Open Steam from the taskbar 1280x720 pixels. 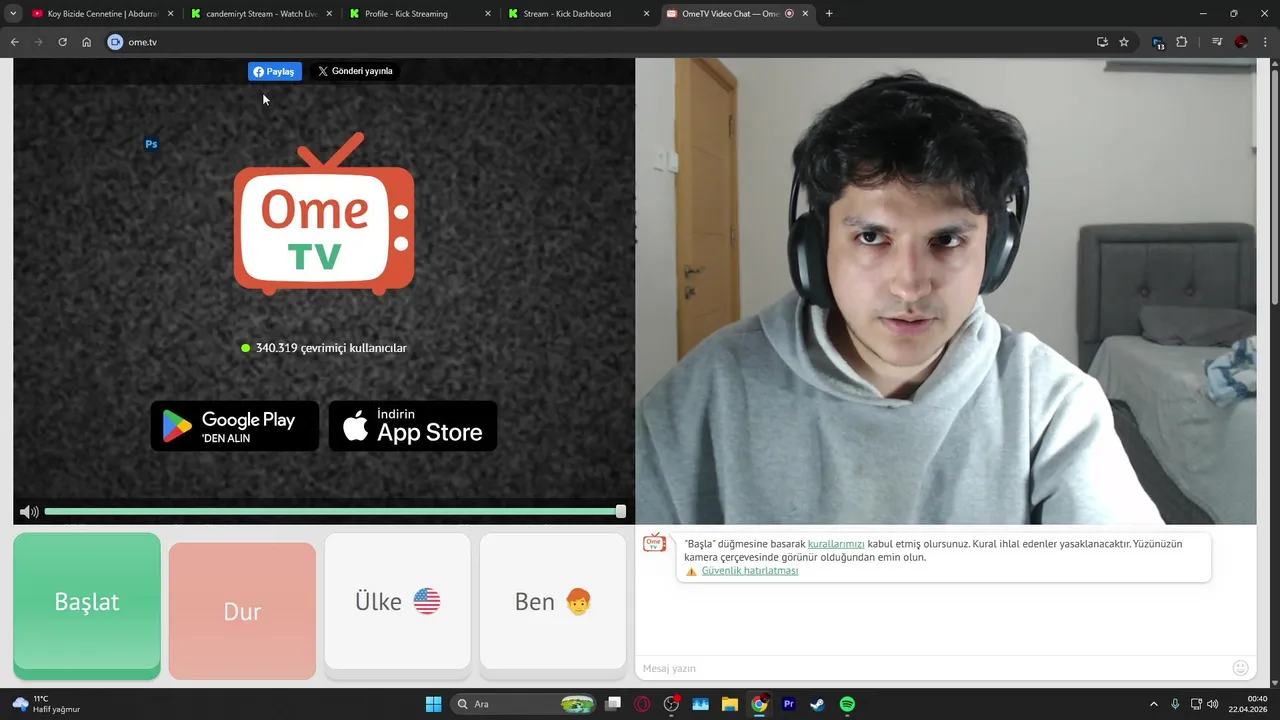pyautogui.click(x=817, y=704)
